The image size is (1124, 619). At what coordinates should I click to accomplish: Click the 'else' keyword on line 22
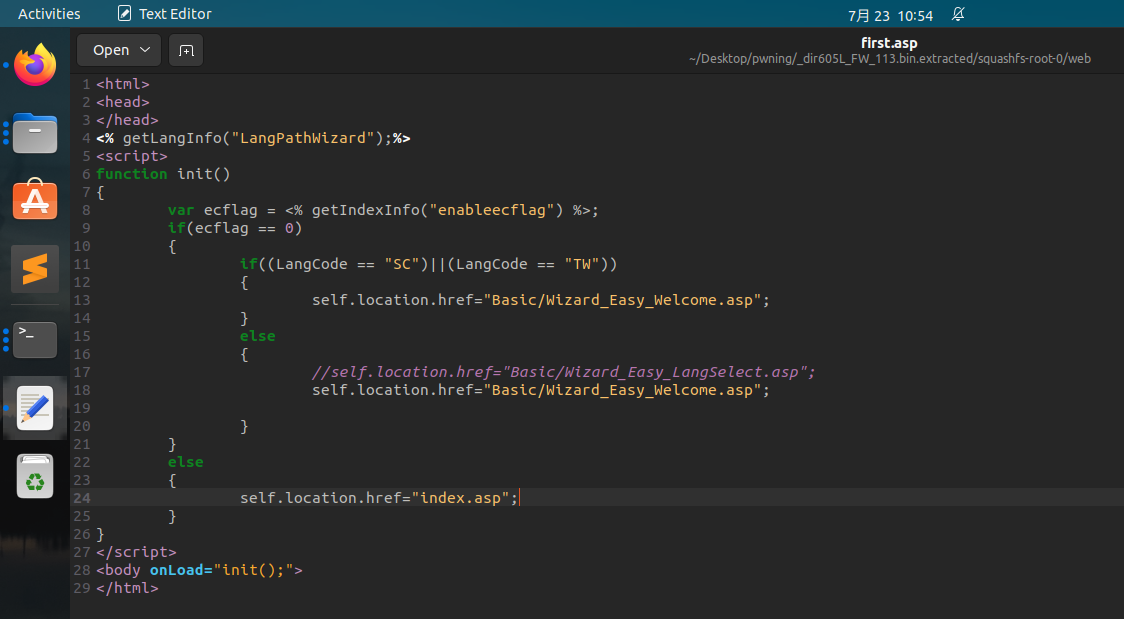pyautogui.click(x=186, y=462)
